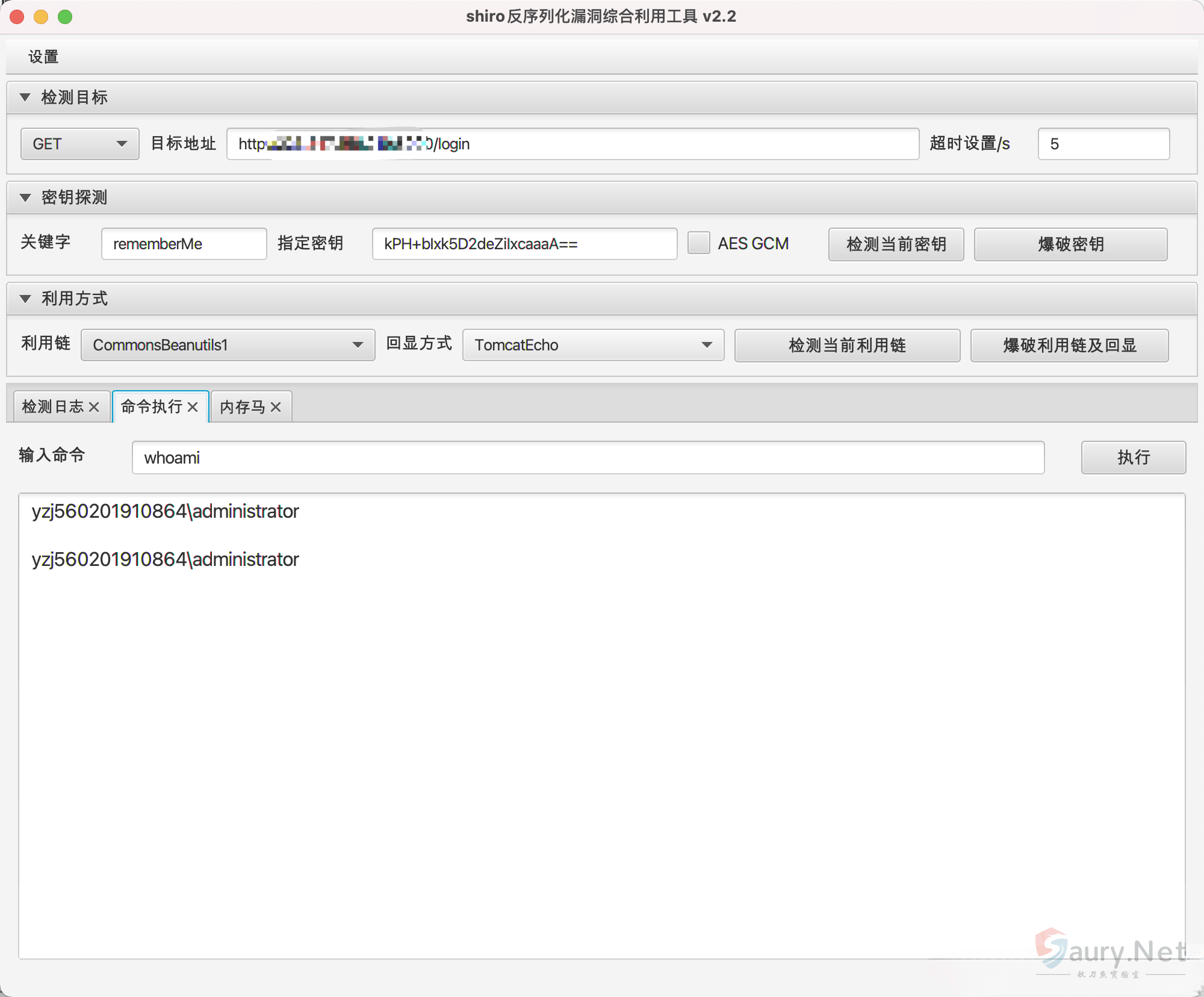The height and width of the screenshot is (997, 1204).
Task: Collapse the 检测目标 section triangle
Action: point(25,97)
